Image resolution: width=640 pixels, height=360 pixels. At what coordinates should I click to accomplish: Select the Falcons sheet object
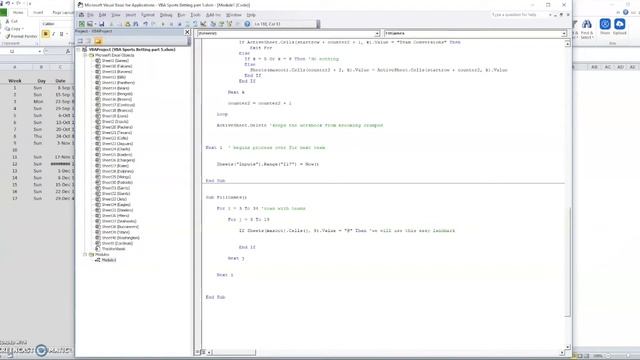tap(117, 66)
